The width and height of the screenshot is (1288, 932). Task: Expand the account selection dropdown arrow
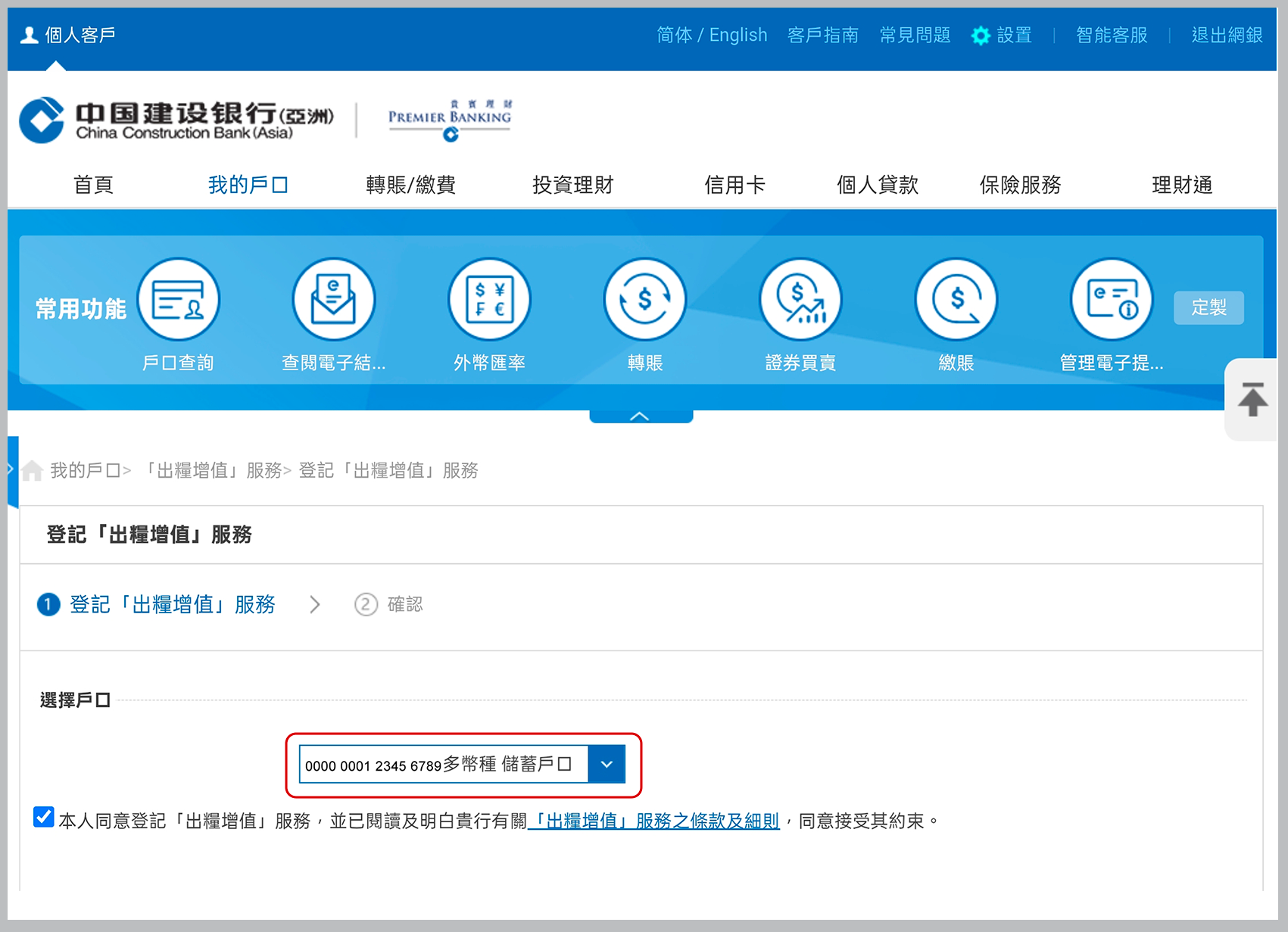pos(607,765)
